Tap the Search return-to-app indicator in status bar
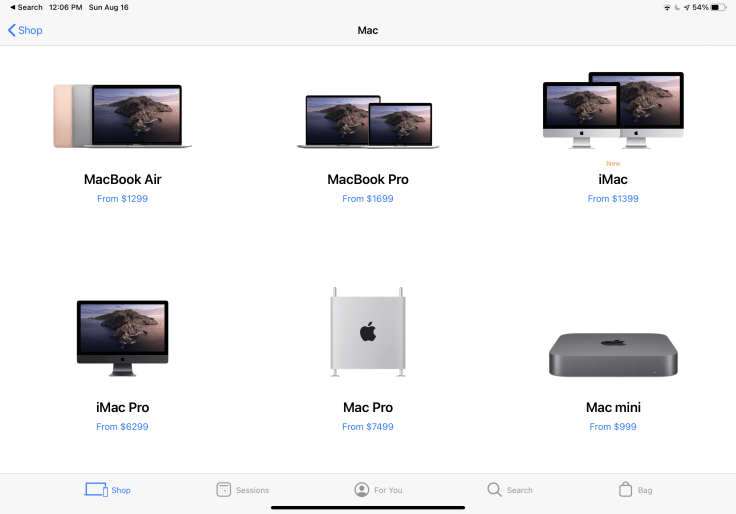 pyautogui.click(x=26, y=8)
